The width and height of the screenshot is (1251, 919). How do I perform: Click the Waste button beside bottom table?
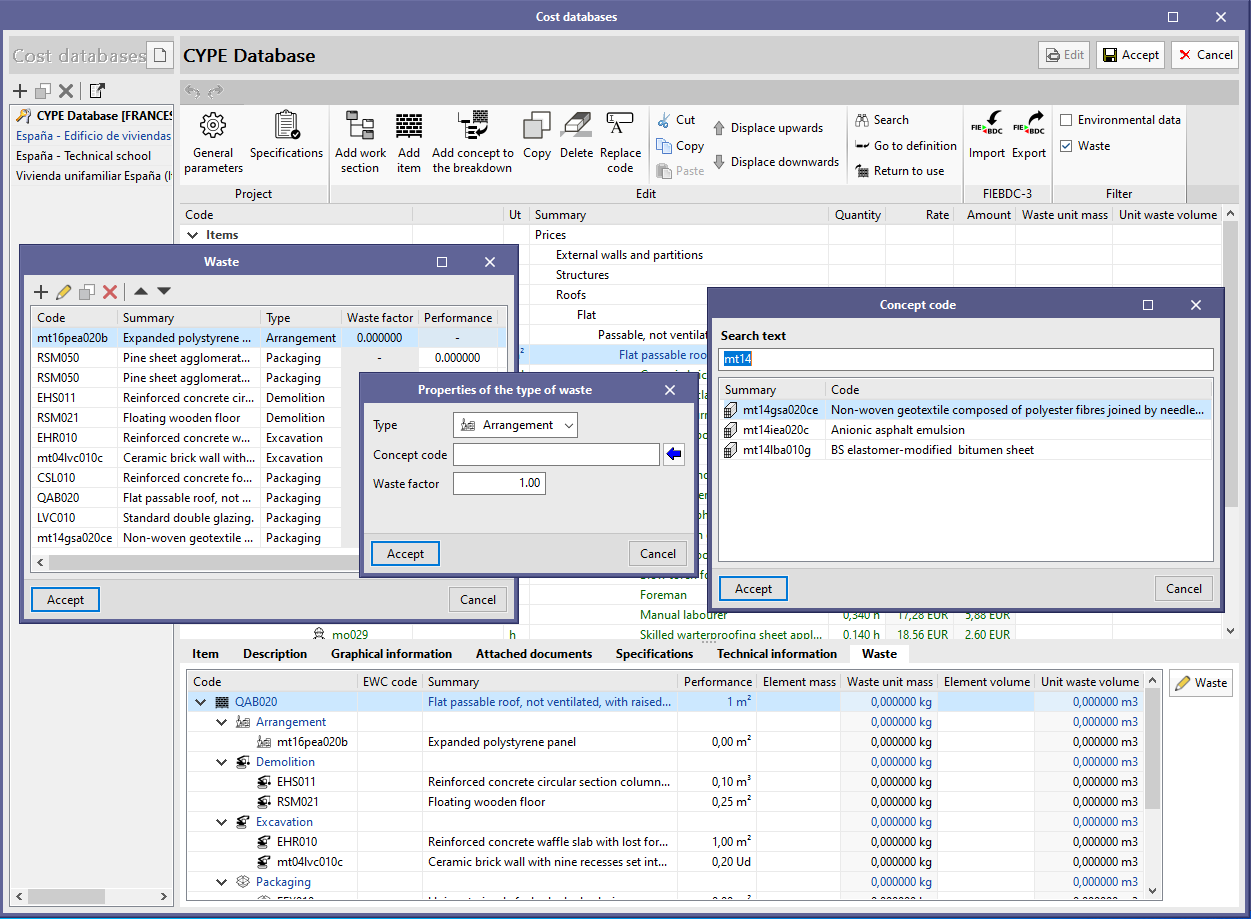click(x=1201, y=683)
